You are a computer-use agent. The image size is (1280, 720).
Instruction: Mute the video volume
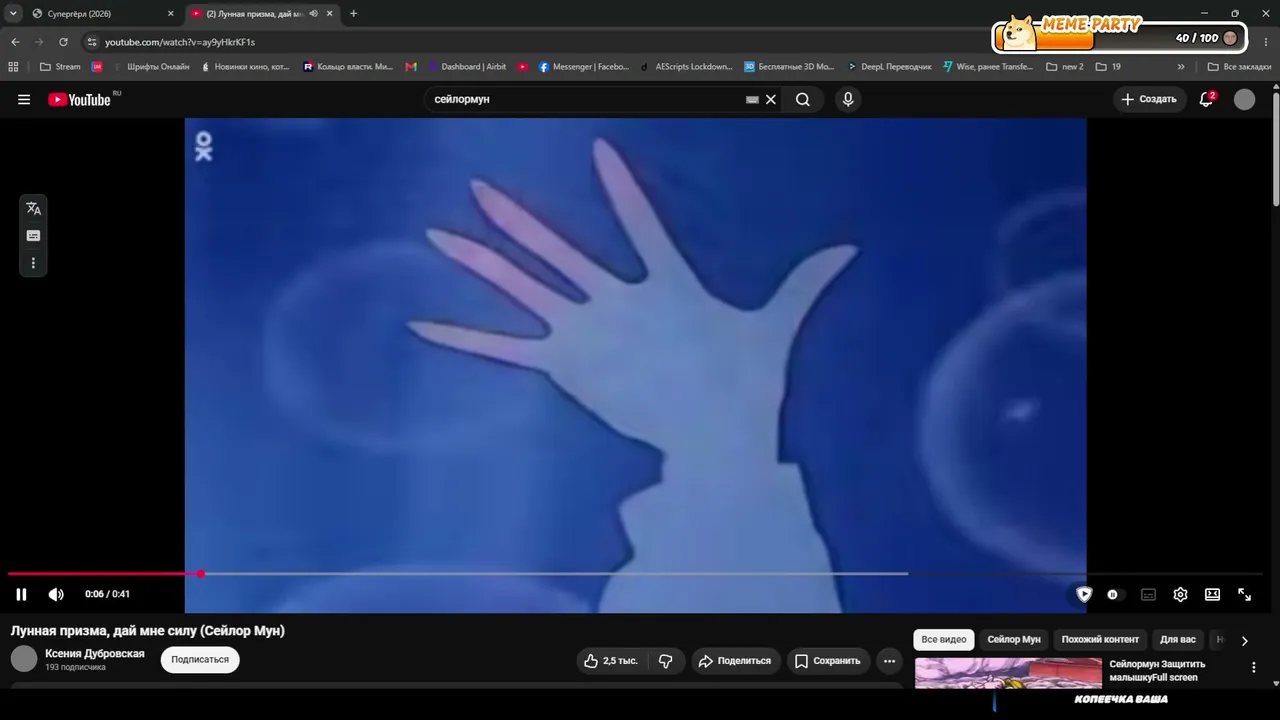[x=56, y=594]
